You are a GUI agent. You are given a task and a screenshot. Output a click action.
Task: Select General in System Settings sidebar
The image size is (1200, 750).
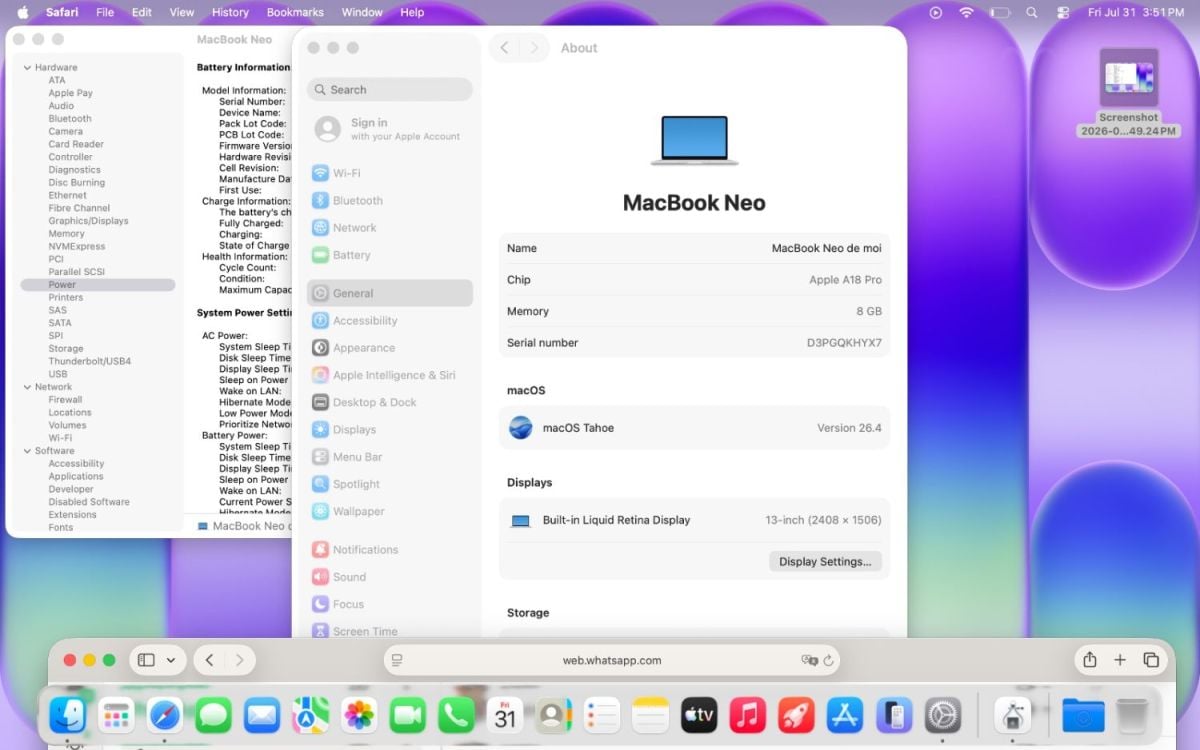pos(389,293)
